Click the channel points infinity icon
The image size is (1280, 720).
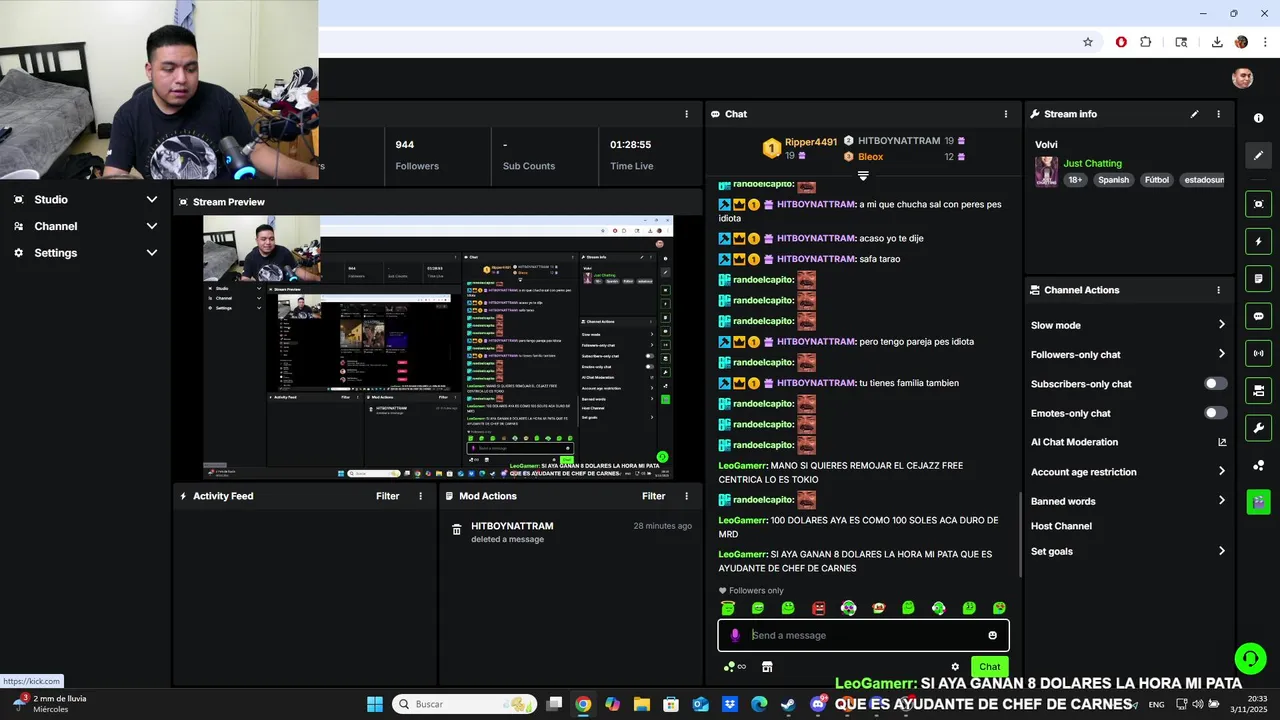[x=735, y=667]
